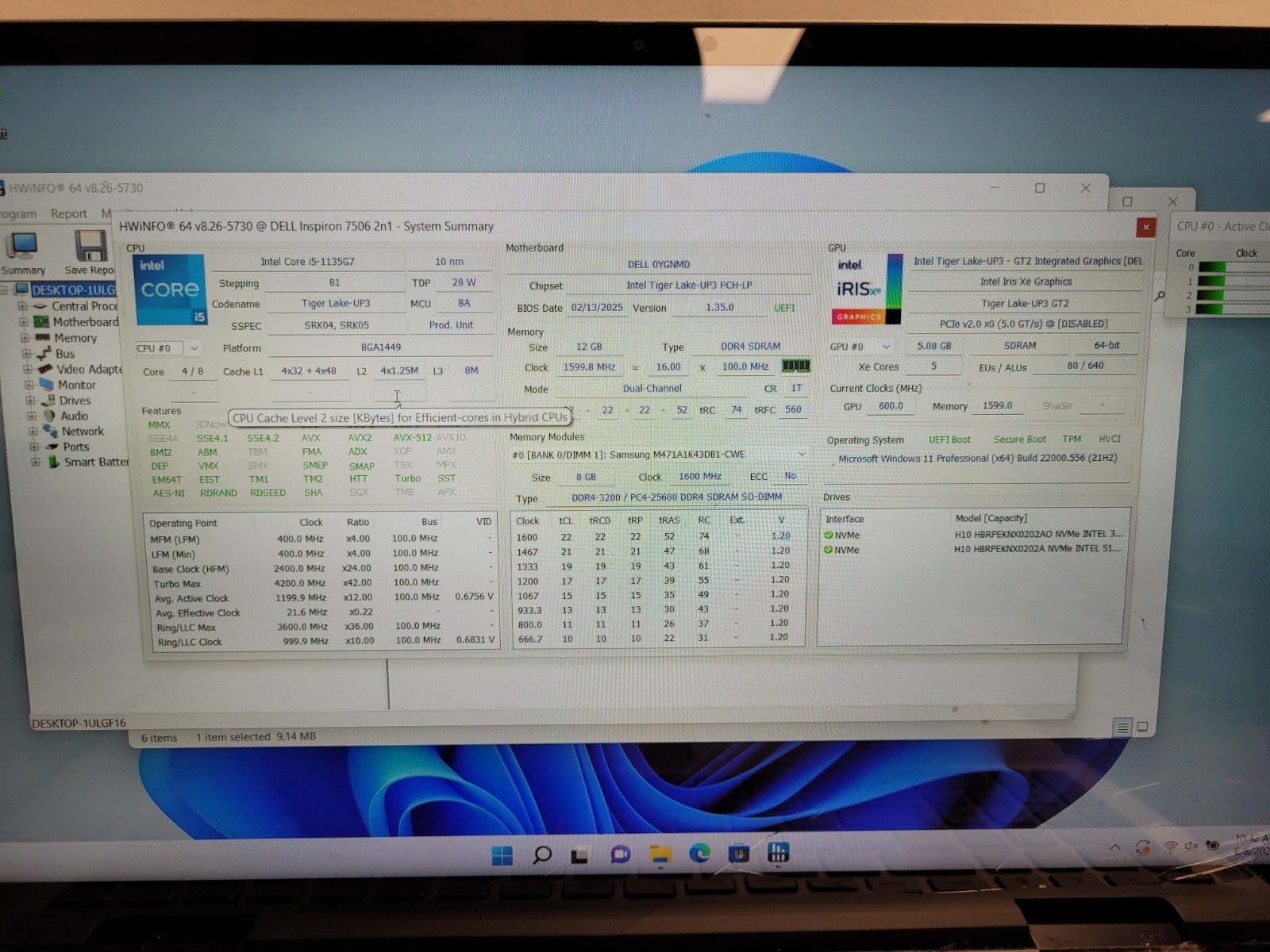The height and width of the screenshot is (952, 1270).
Task: Open Task View from taskbar
Action: tap(580, 855)
